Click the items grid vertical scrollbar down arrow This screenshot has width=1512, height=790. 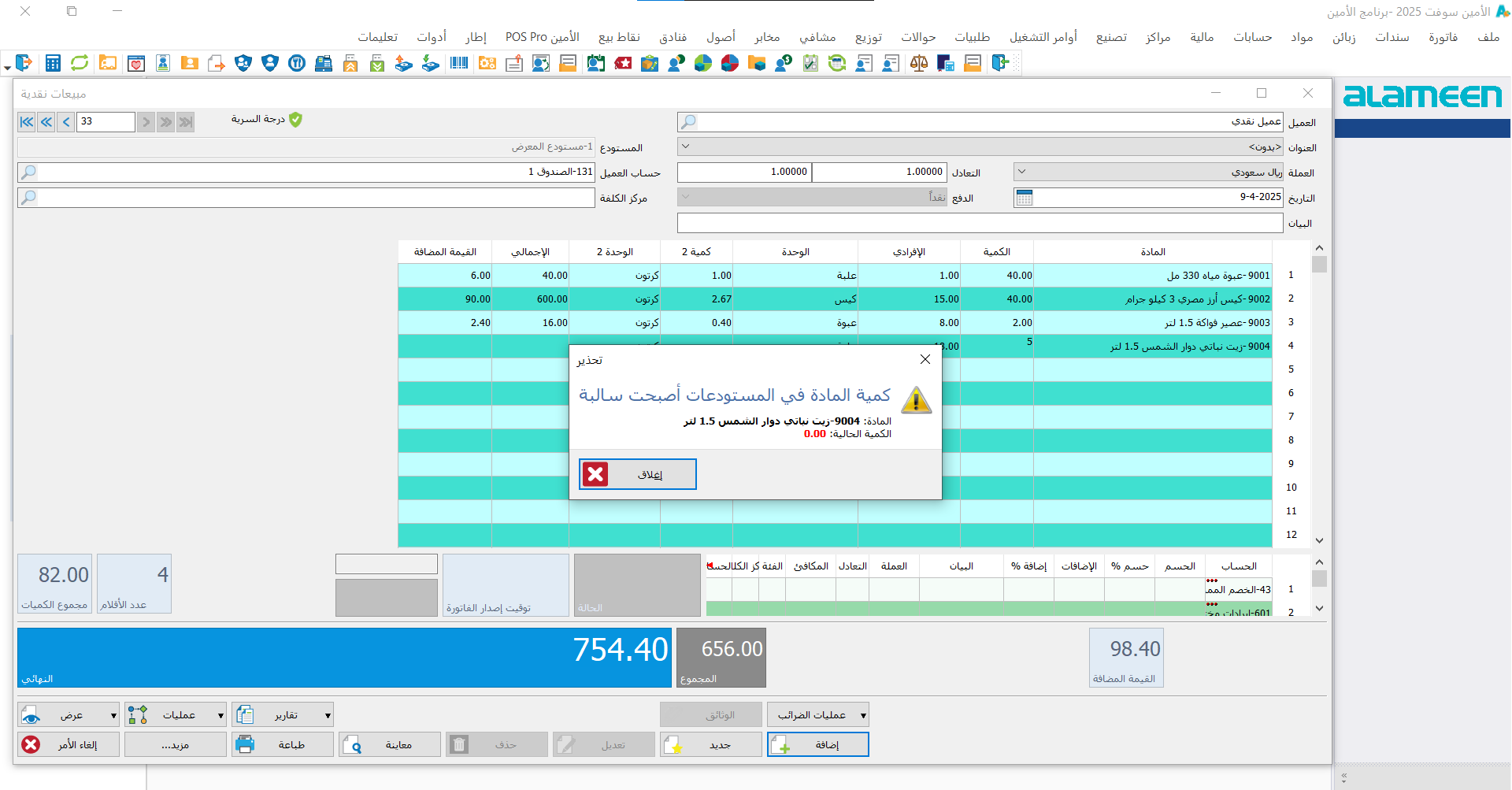(1319, 541)
